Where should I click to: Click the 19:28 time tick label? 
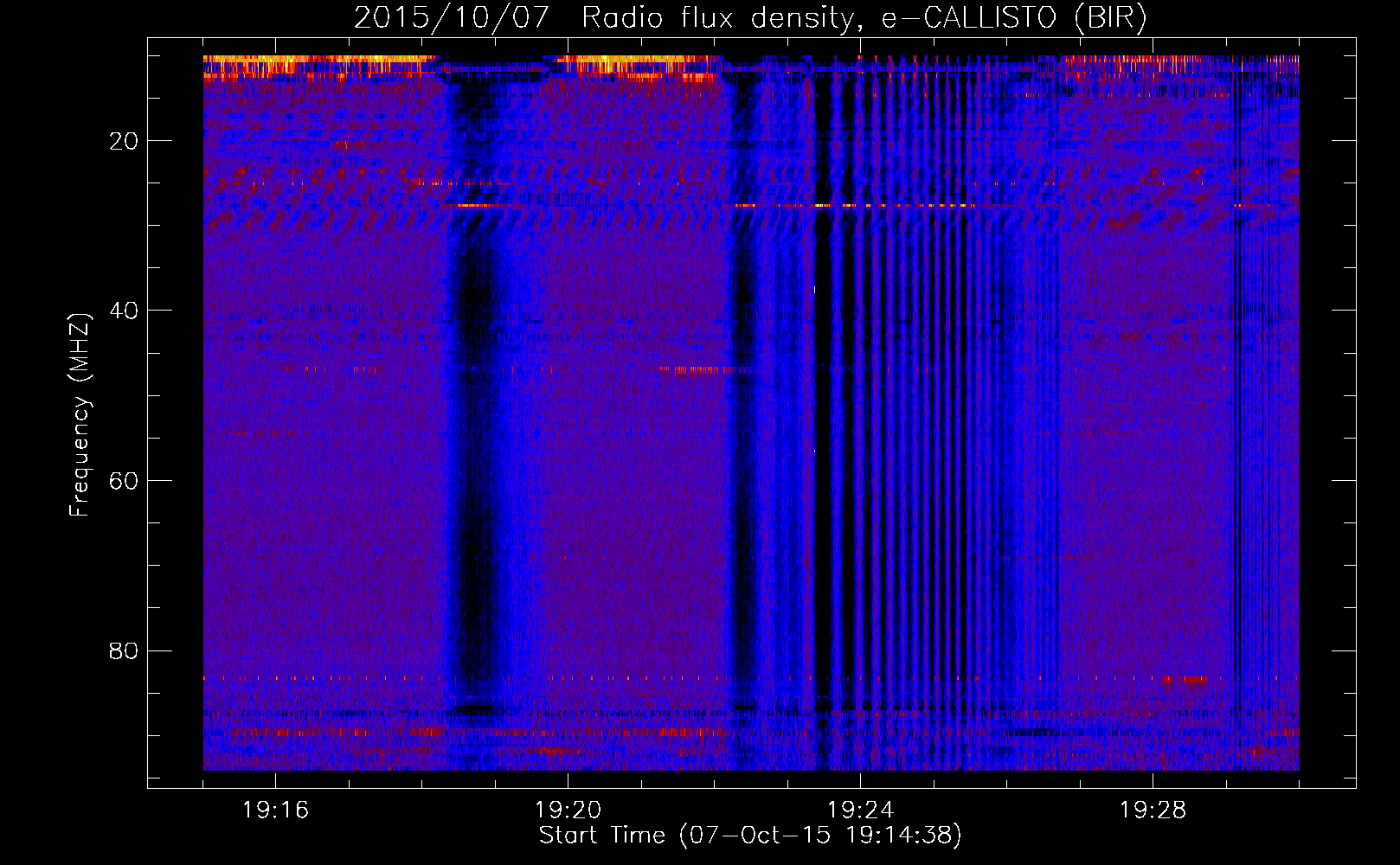1153,811
